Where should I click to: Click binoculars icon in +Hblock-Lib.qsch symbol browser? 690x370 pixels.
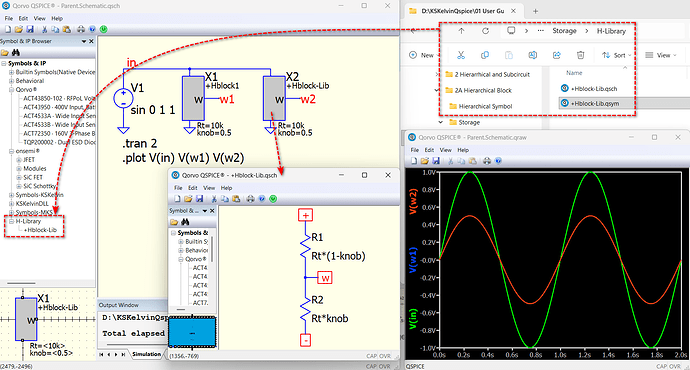[x=185, y=222]
